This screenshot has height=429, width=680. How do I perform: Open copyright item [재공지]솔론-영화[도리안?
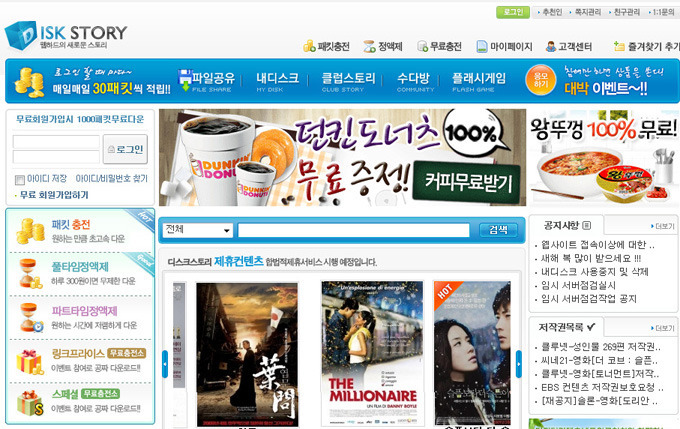click(599, 400)
